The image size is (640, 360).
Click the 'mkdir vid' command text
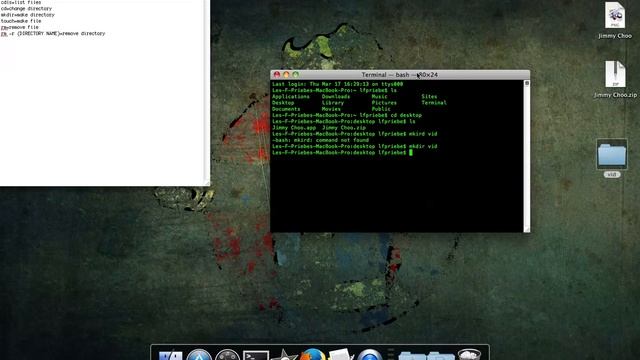[x=423, y=146]
